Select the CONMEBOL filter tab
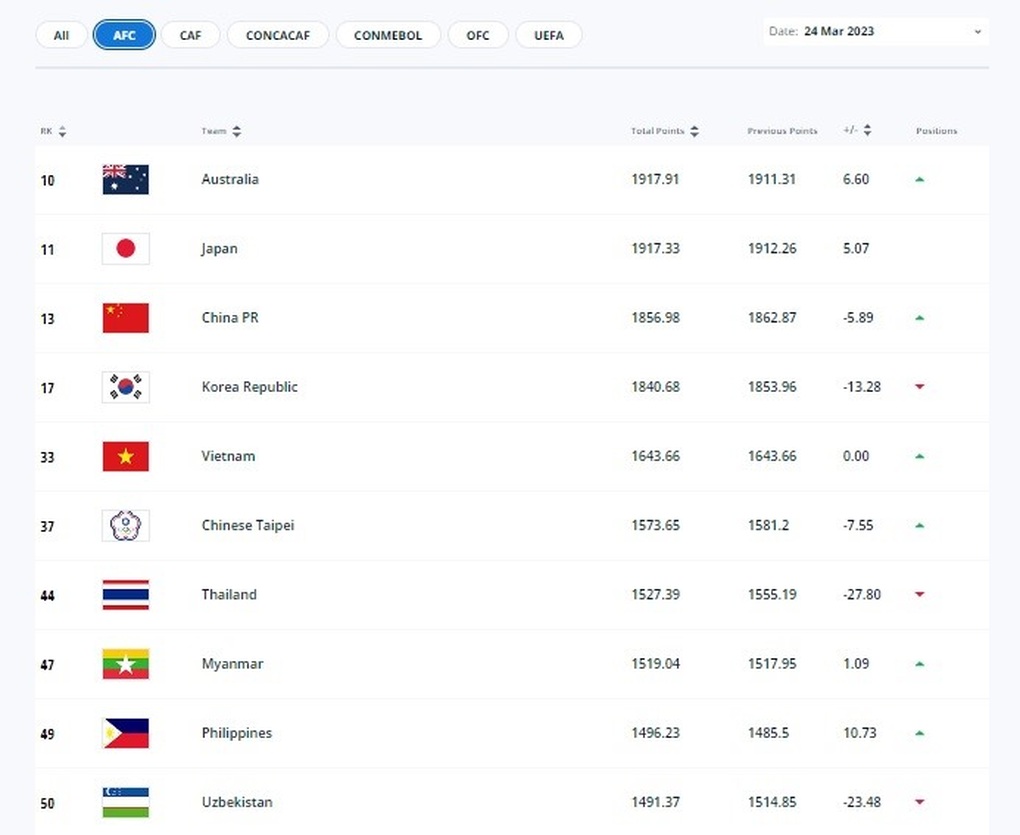Image resolution: width=1020 pixels, height=835 pixels. tap(388, 35)
